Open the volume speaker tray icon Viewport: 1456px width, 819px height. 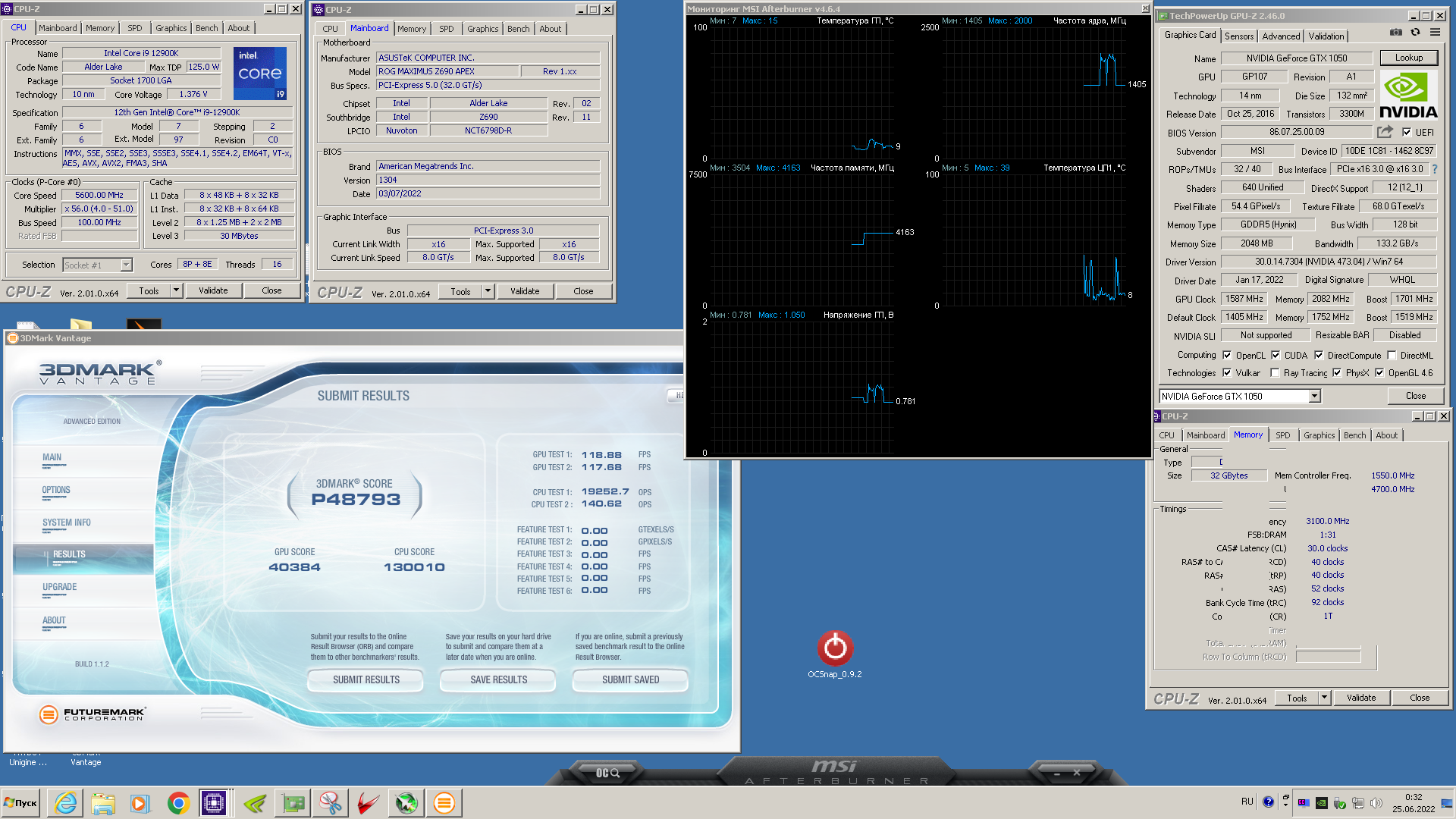tap(1376, 802)
